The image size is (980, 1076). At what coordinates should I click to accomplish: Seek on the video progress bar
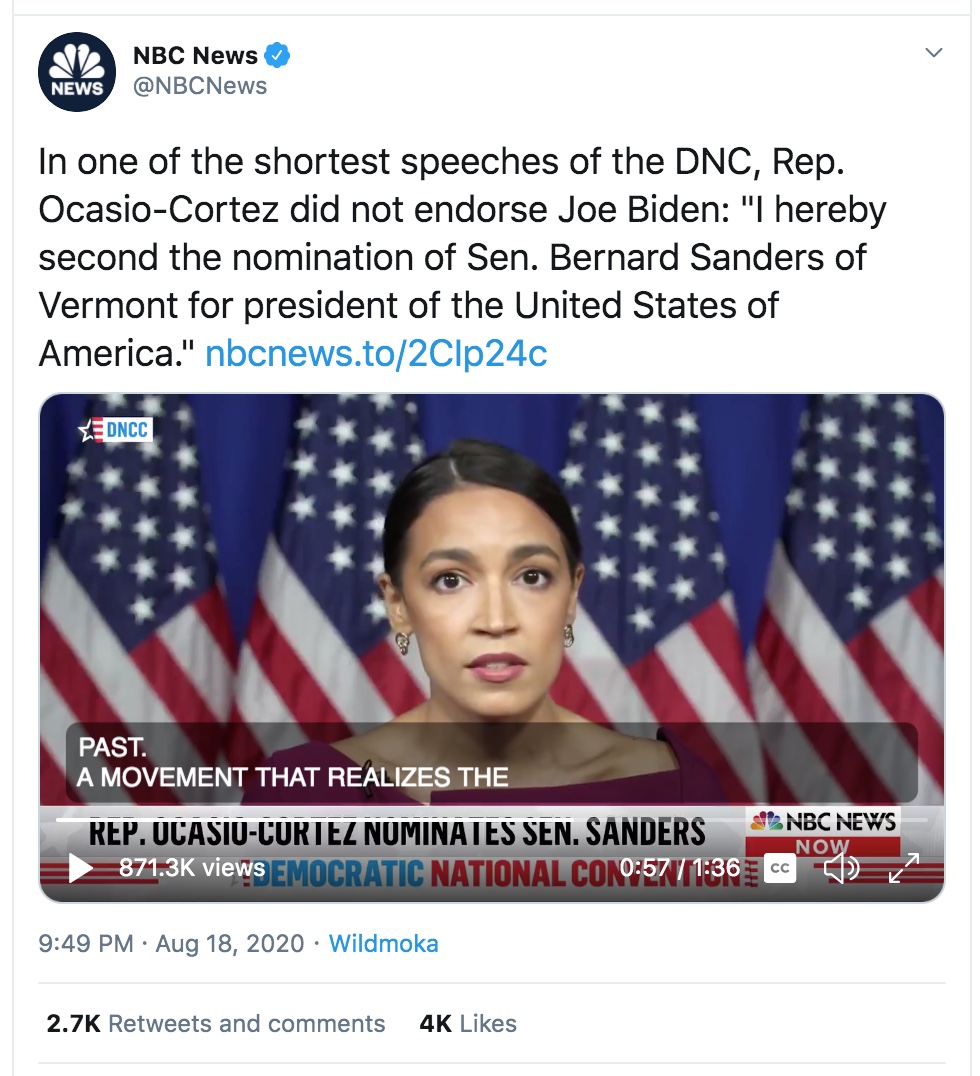coord(491,819)
